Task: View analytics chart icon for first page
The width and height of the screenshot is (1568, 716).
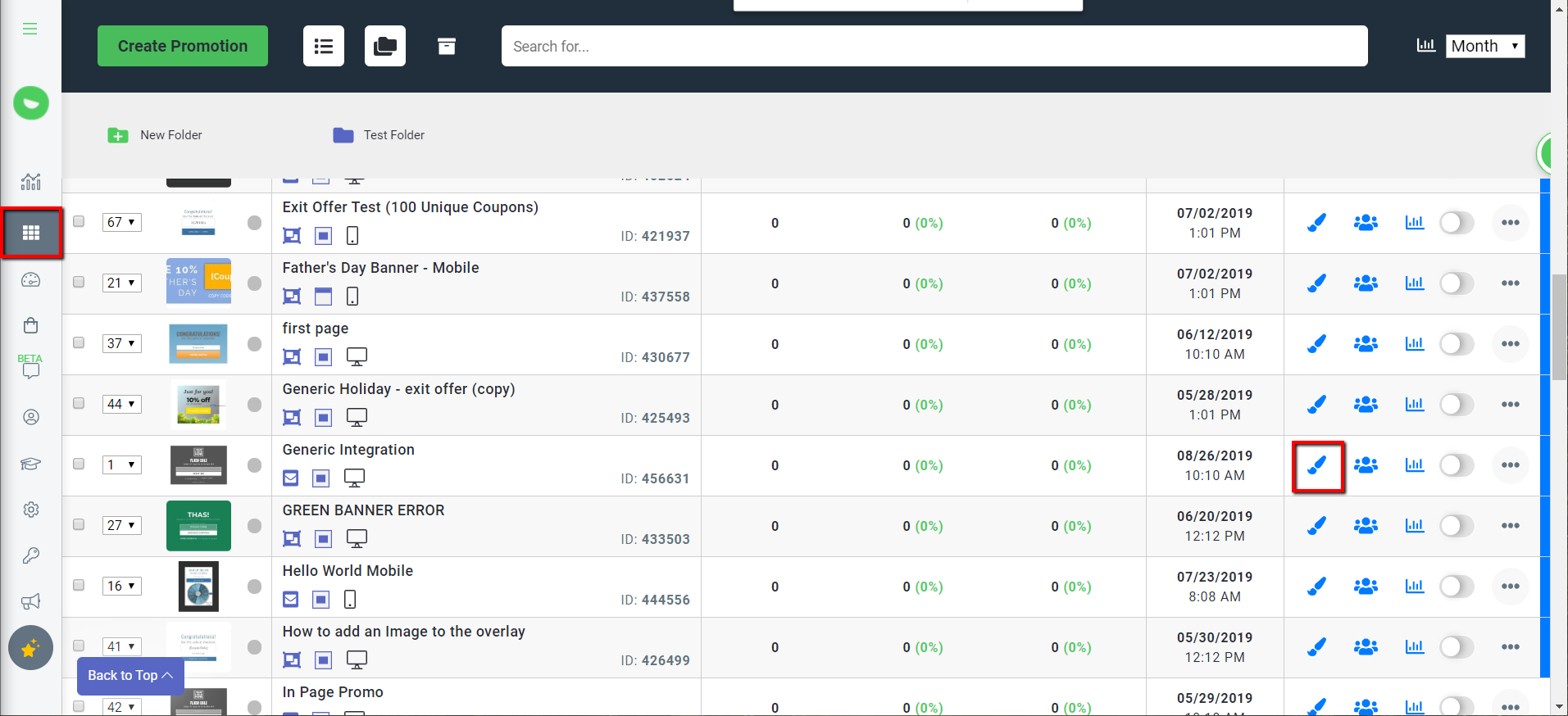Action: tap(1414, 344)
